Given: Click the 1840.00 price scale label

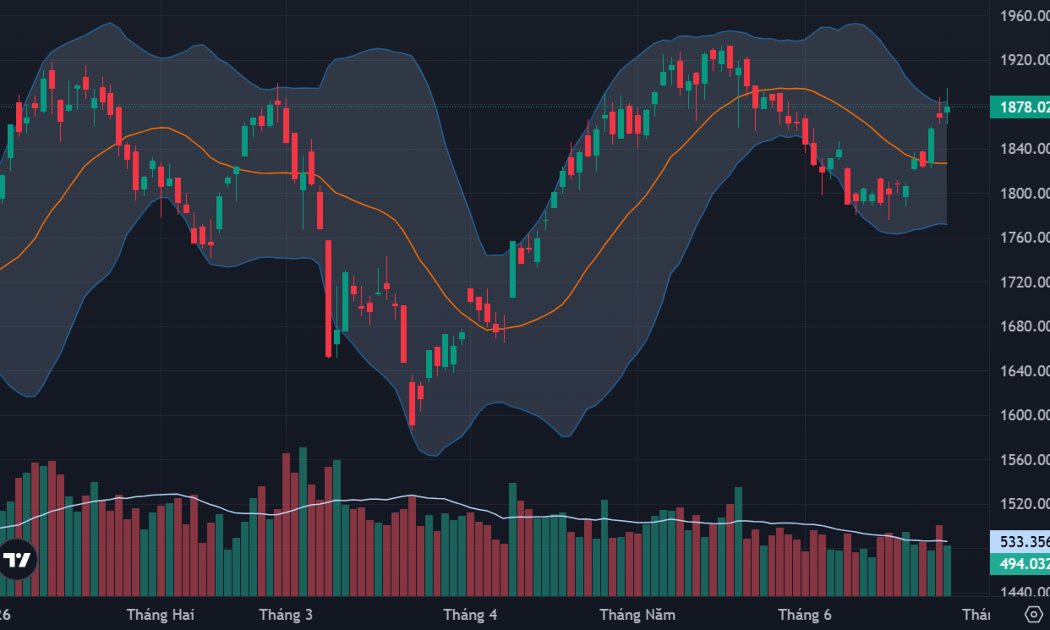Looking at the screenshot, I should point(1025,149).
